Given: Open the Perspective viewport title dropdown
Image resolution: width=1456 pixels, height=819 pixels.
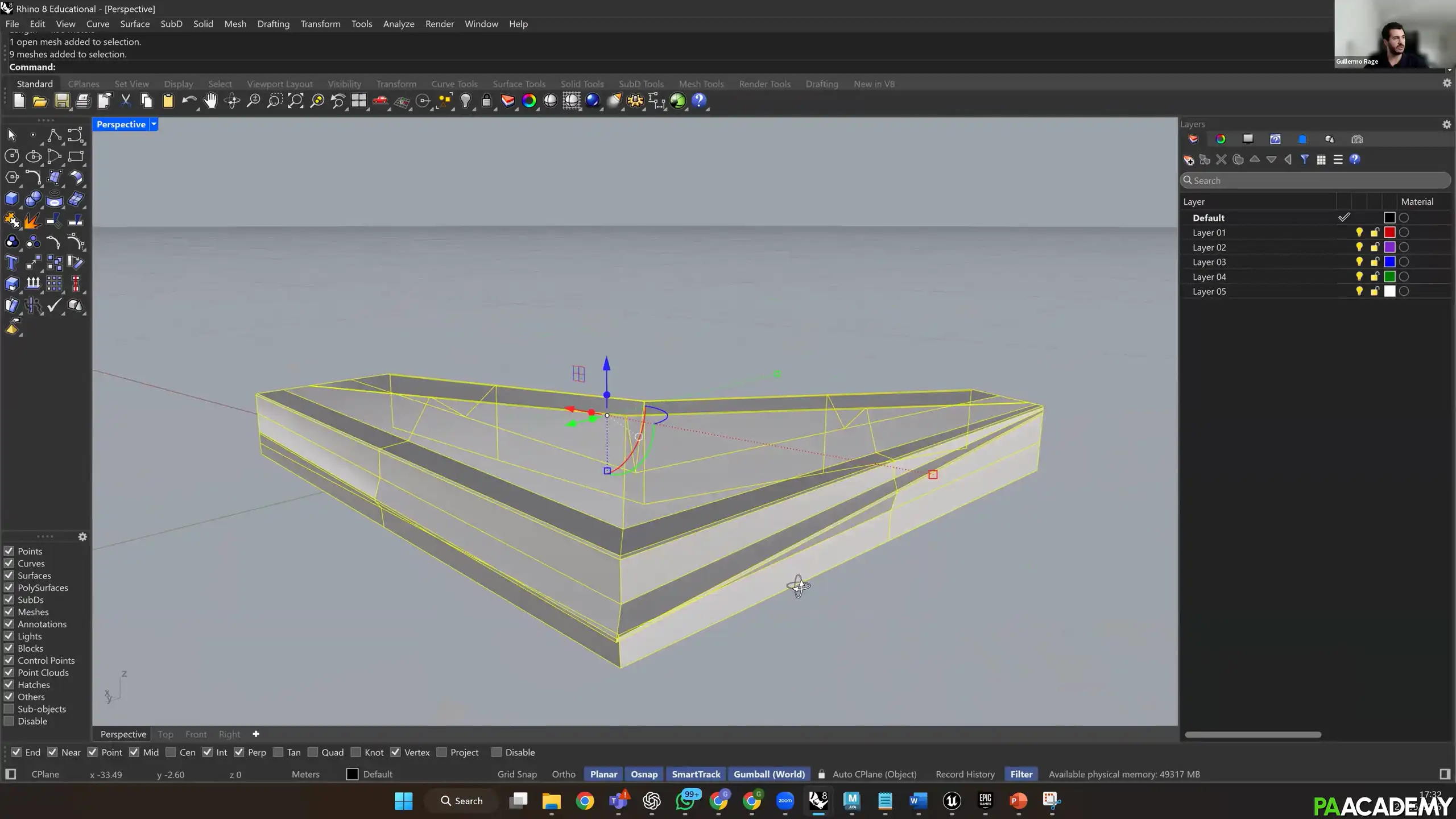Looking at the screenshot, I should (x=152, y=124).
